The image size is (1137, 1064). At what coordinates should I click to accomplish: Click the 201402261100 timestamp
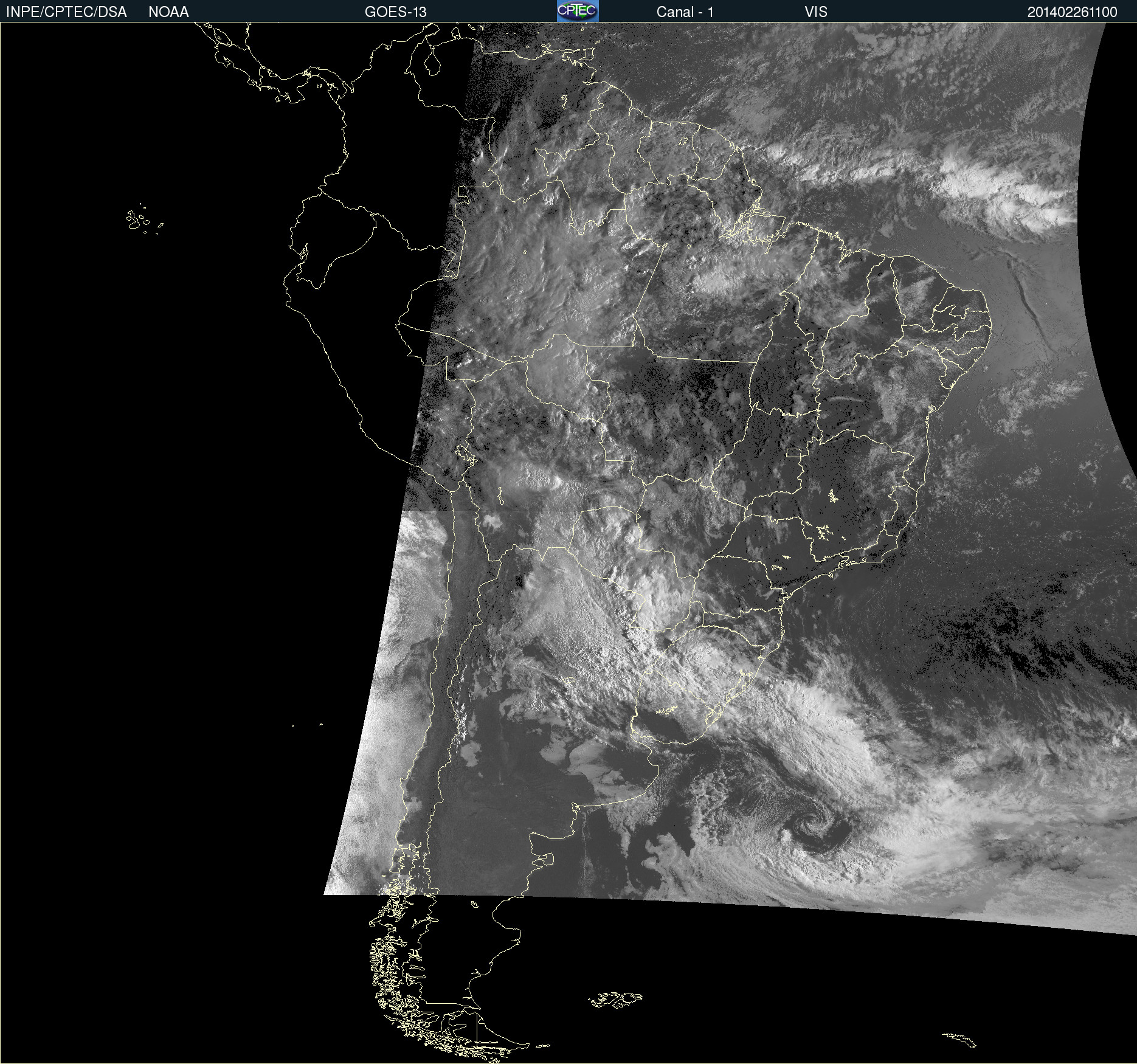point(1072,12)
